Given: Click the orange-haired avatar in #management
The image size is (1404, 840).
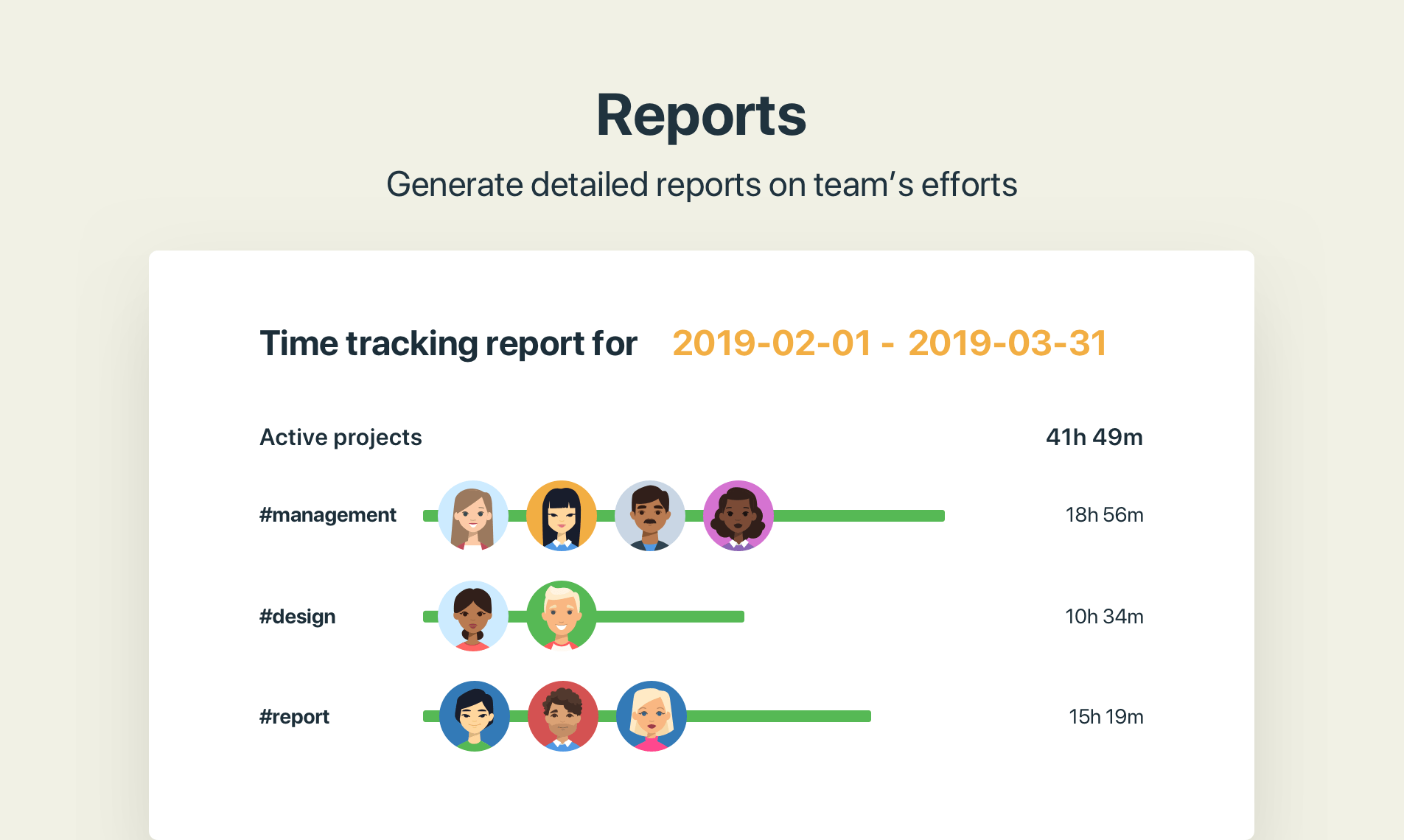Looking at the screenshot, I should 562,515.
